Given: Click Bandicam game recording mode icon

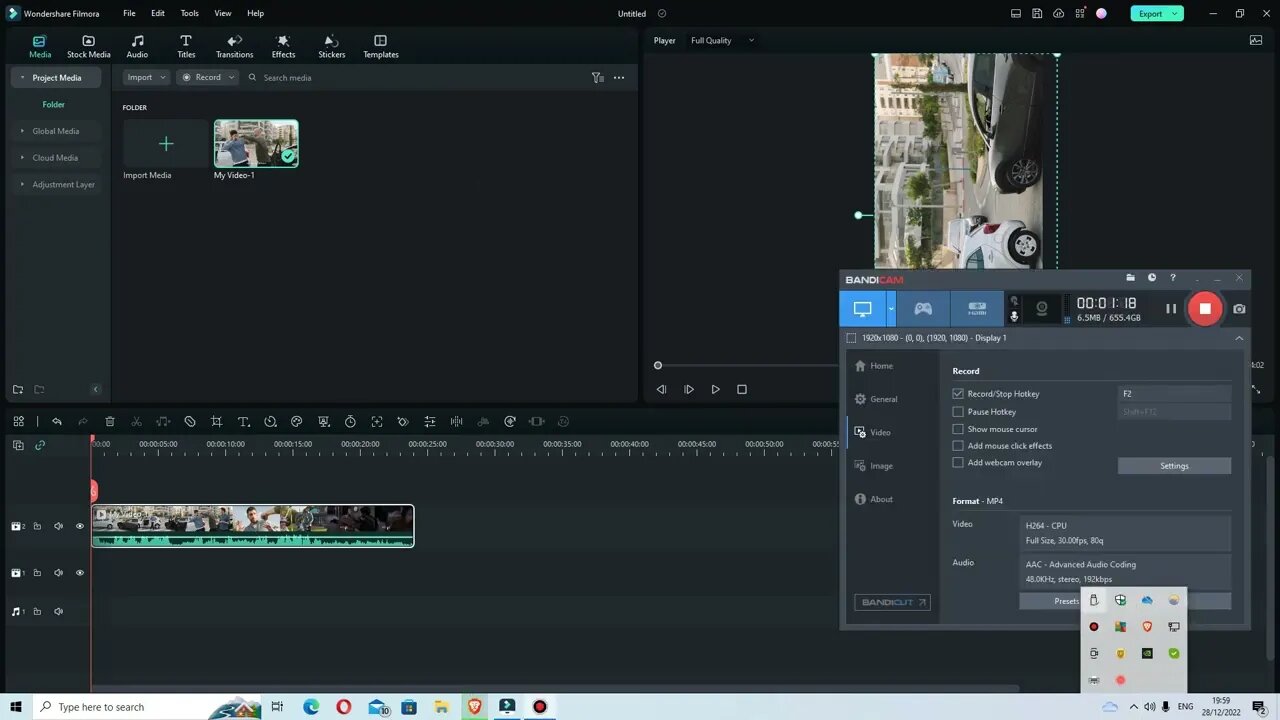Looking at the screenshot, I should point(923,309).
